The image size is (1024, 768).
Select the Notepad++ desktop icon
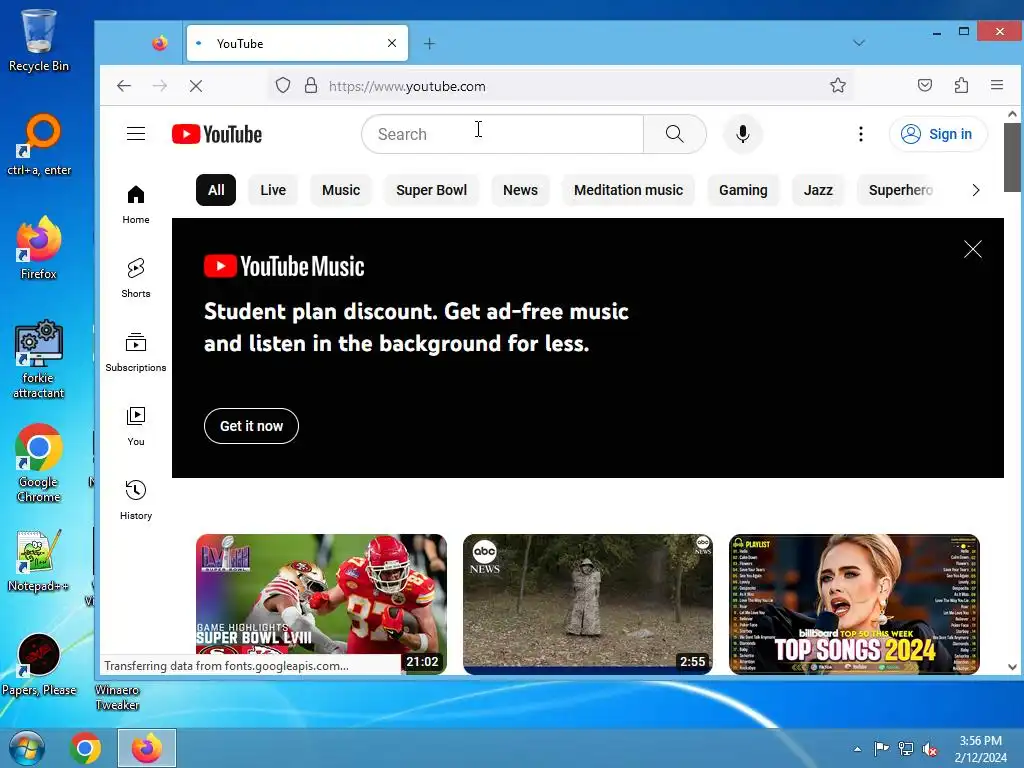coord(39,561)
